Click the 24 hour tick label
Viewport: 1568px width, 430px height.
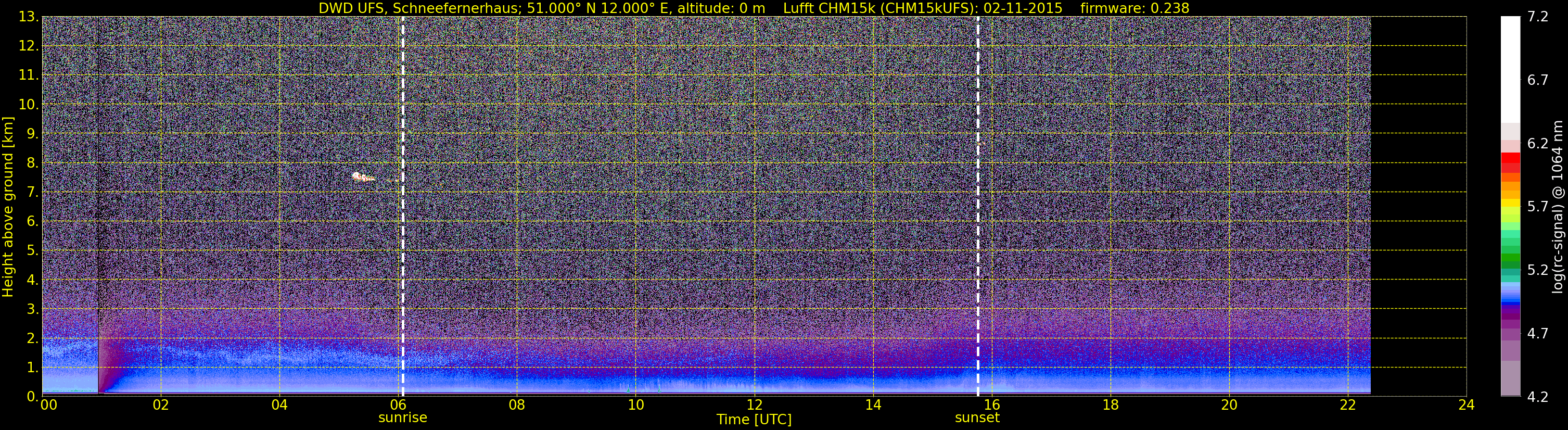click(1467, 404)
